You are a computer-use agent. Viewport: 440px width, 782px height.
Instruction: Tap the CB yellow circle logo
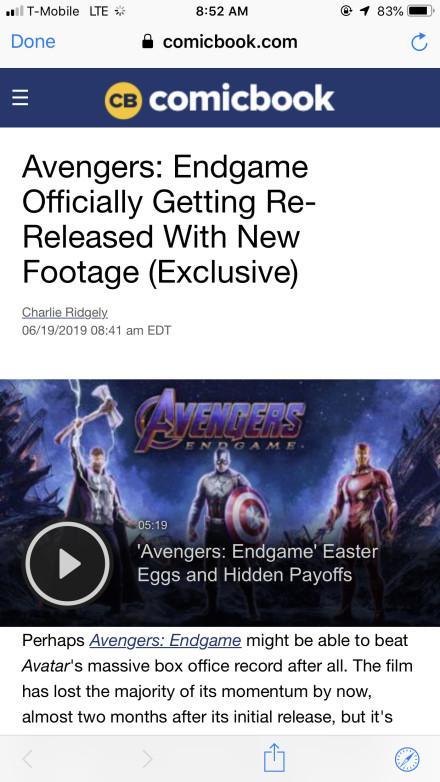[x=123, y=100]
